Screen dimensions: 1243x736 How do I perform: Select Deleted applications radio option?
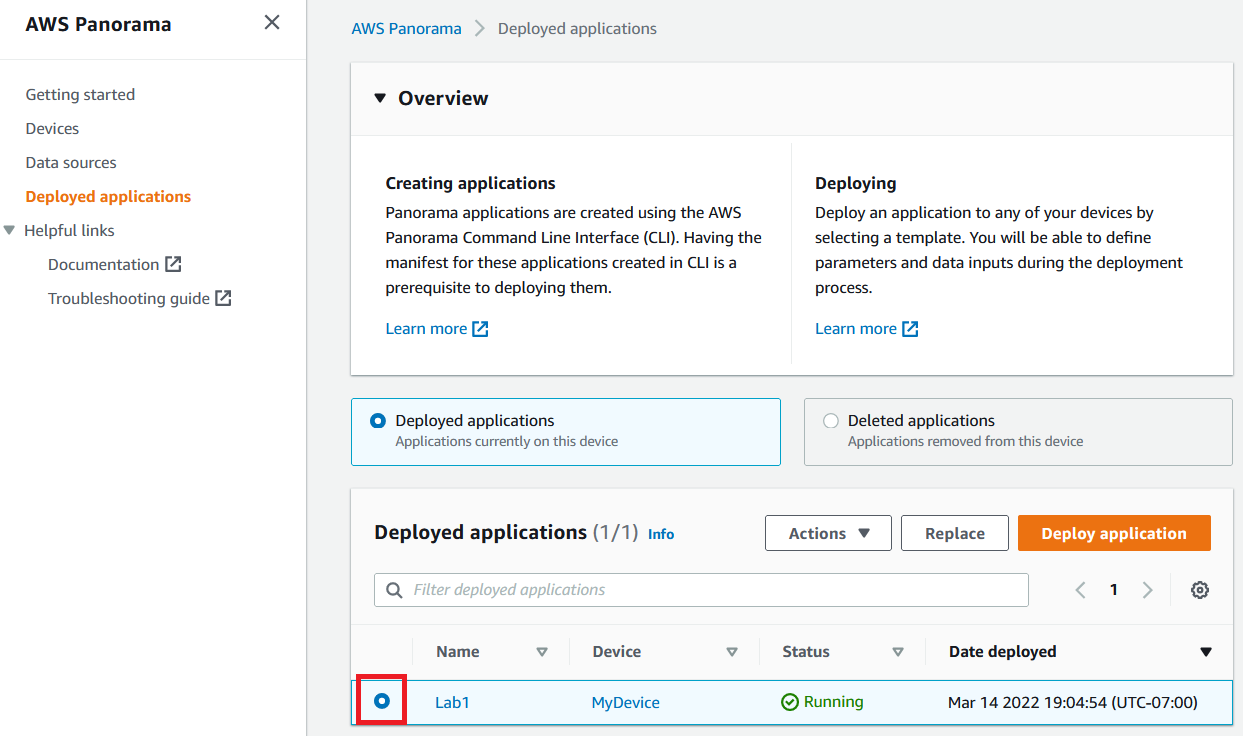pyautogui.click(x=831, y=421)
